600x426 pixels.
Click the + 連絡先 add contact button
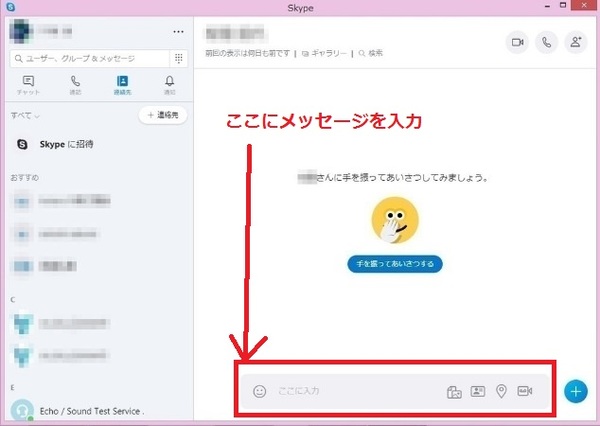point(163,115)
